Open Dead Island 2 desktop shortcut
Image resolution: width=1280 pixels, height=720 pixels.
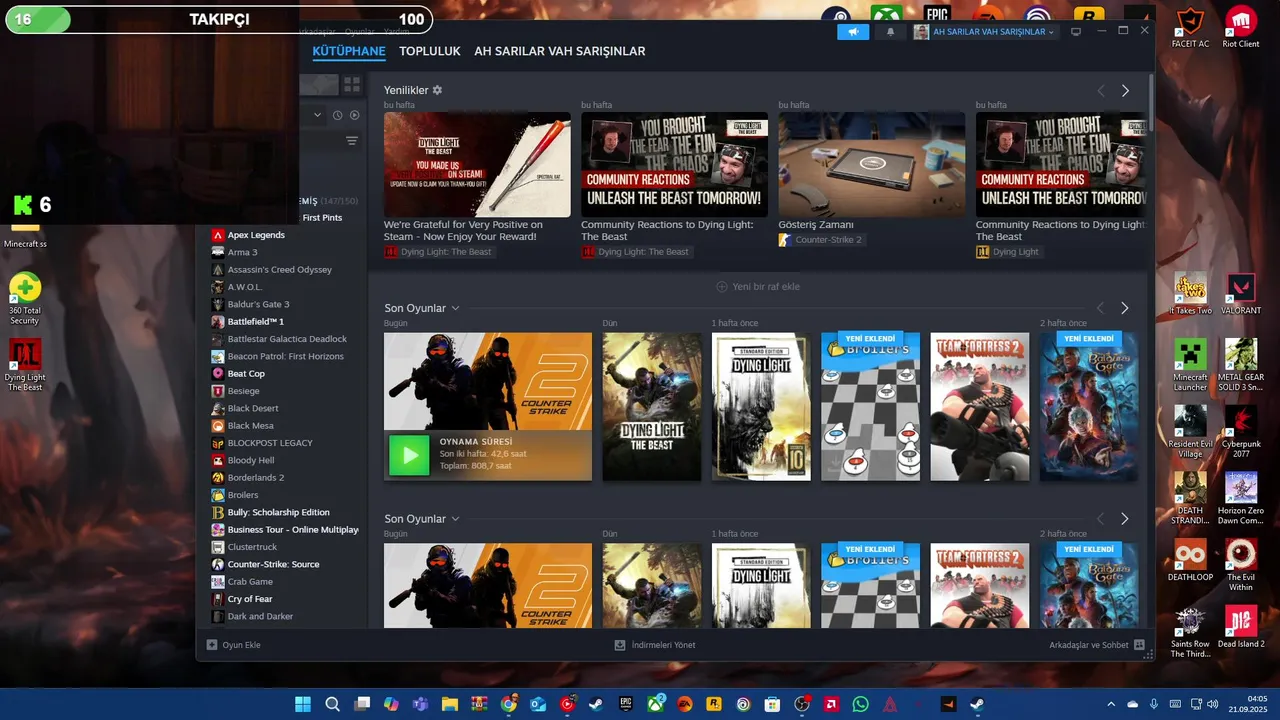[x=1241, y=627]
